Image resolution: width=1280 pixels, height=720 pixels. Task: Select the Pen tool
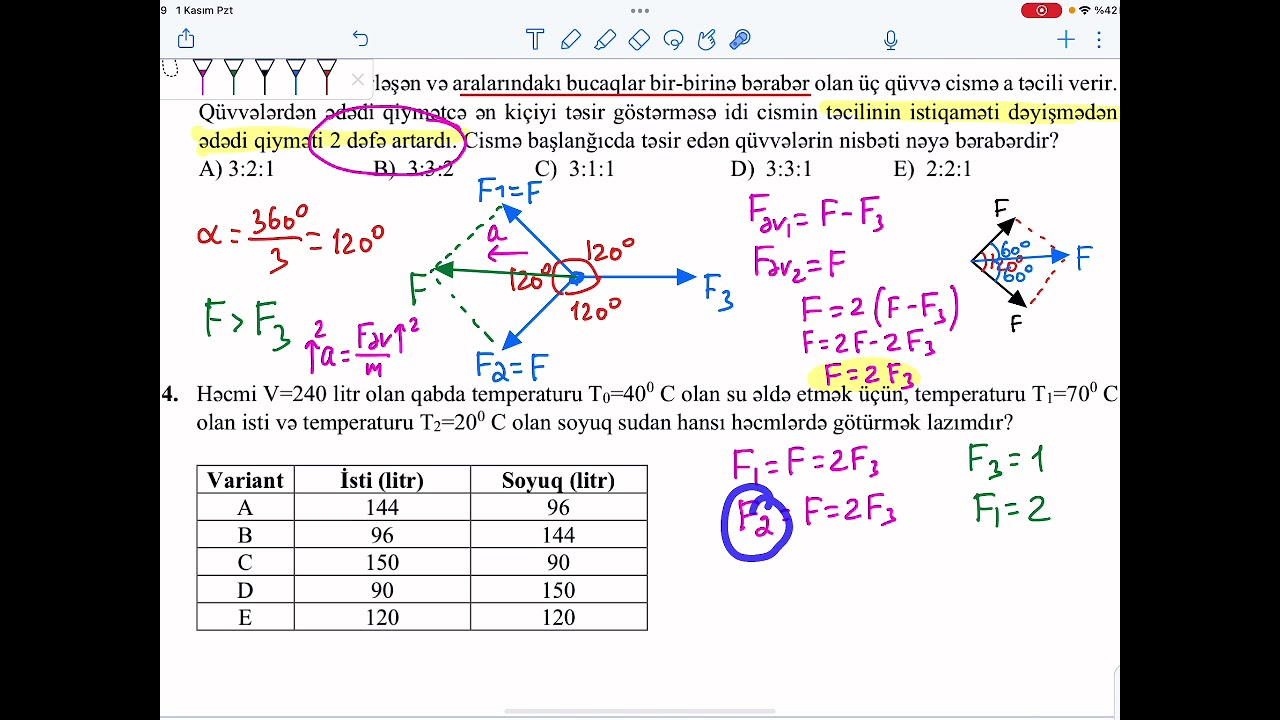(x=571, y=39)
